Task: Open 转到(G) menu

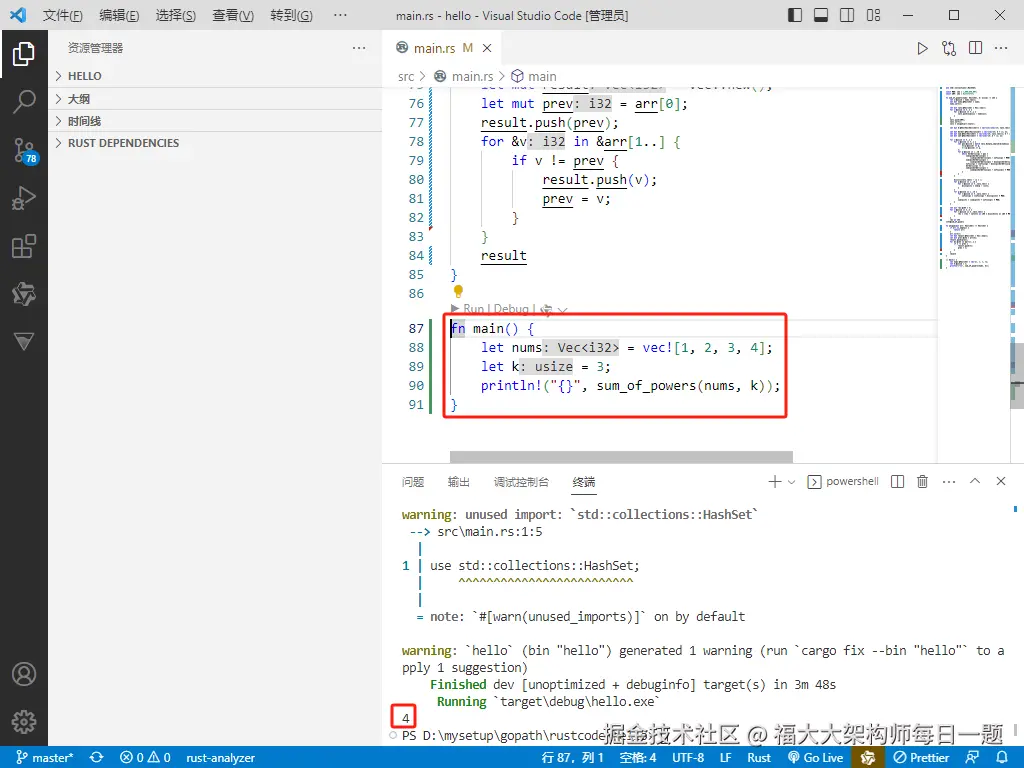Action: 291,15
